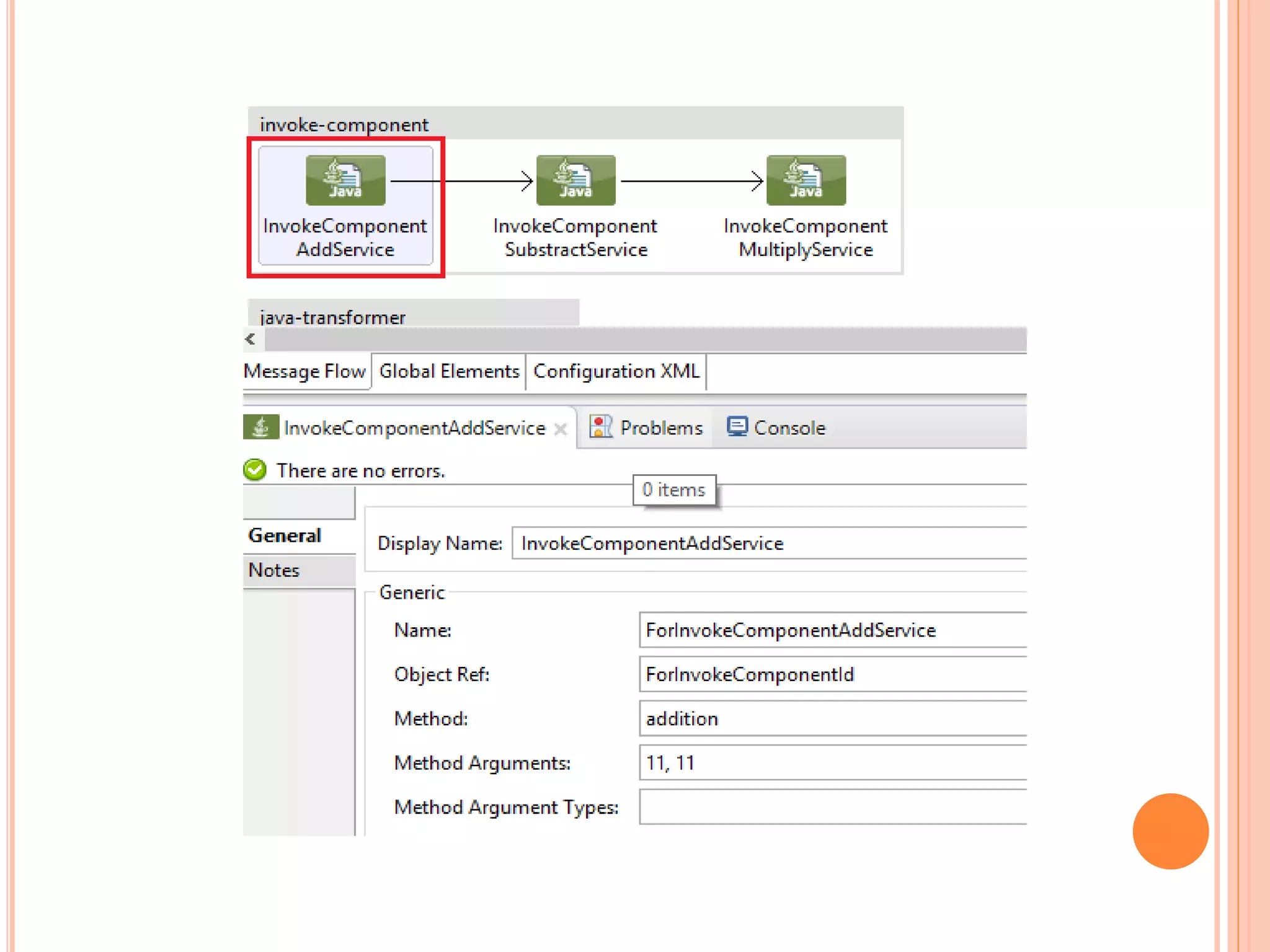Open the Global Elements tab
Image resolution: width=1270 pixels, height=952 pixels.
[449, 371]
